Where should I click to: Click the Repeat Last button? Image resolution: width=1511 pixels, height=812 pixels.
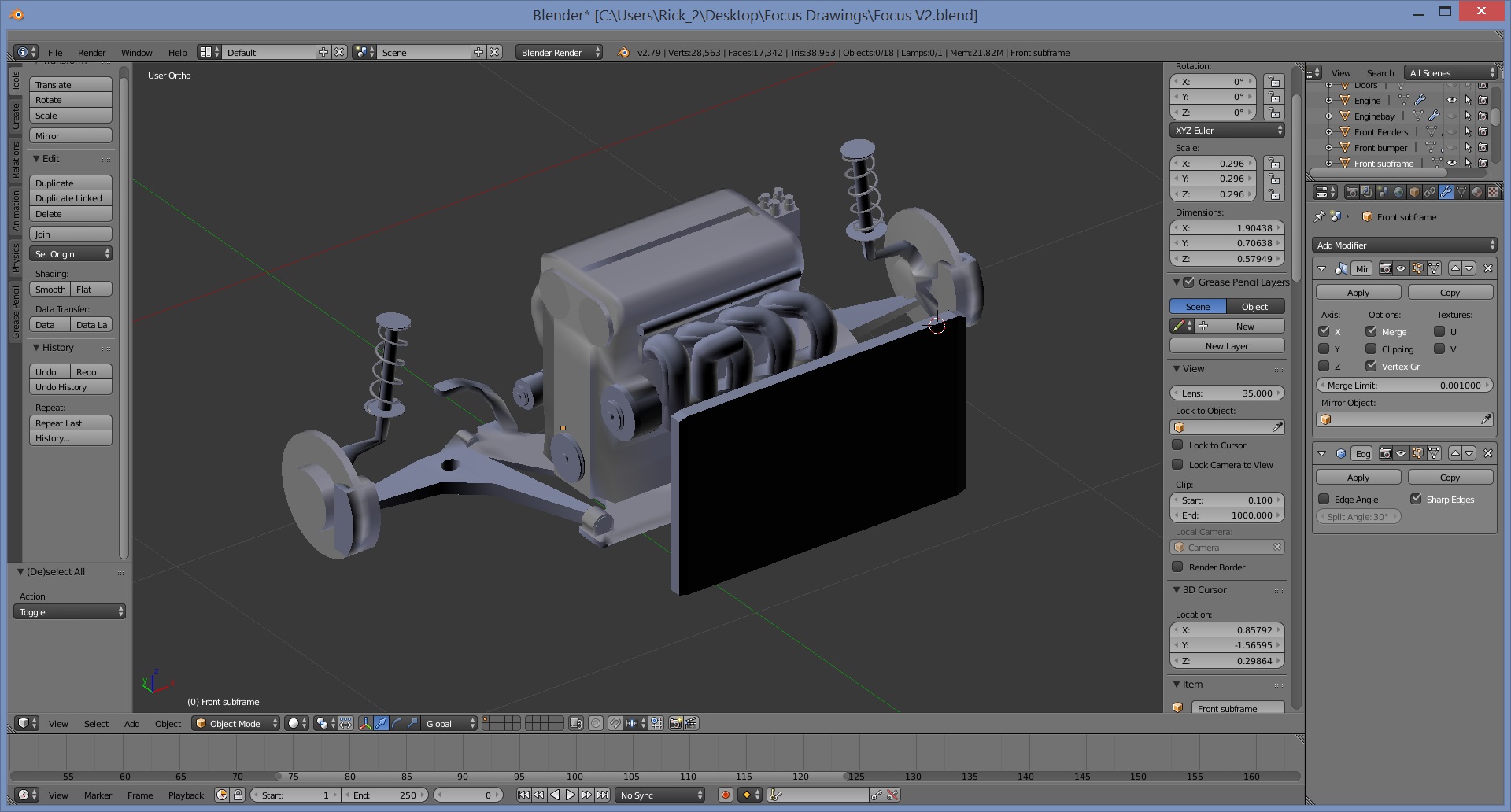tap(71, 423)
